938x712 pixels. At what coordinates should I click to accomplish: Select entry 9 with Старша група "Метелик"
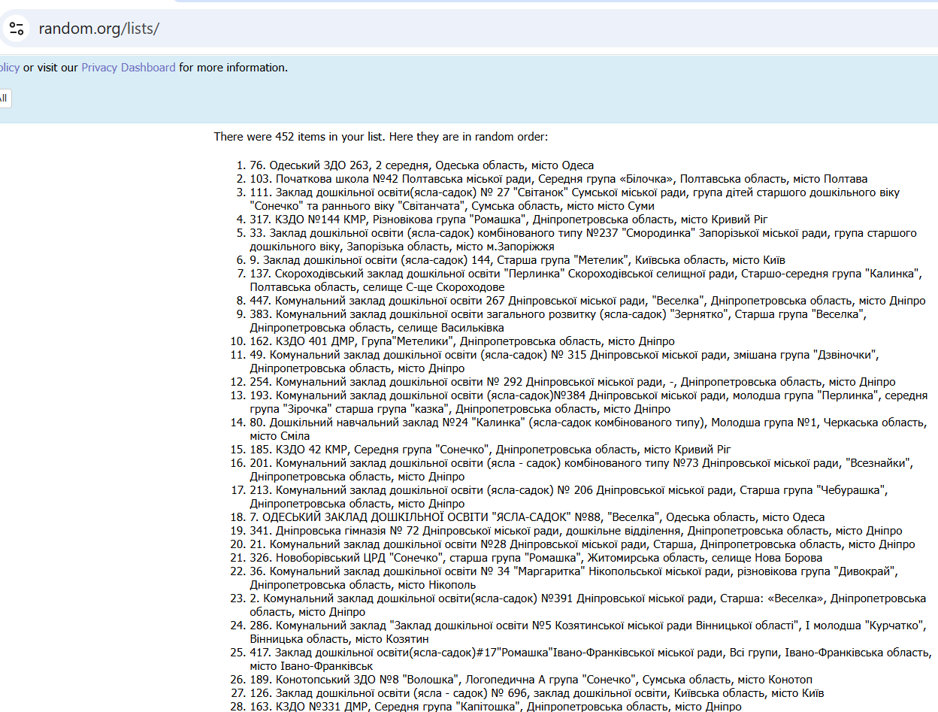click(x=517, y=260)
